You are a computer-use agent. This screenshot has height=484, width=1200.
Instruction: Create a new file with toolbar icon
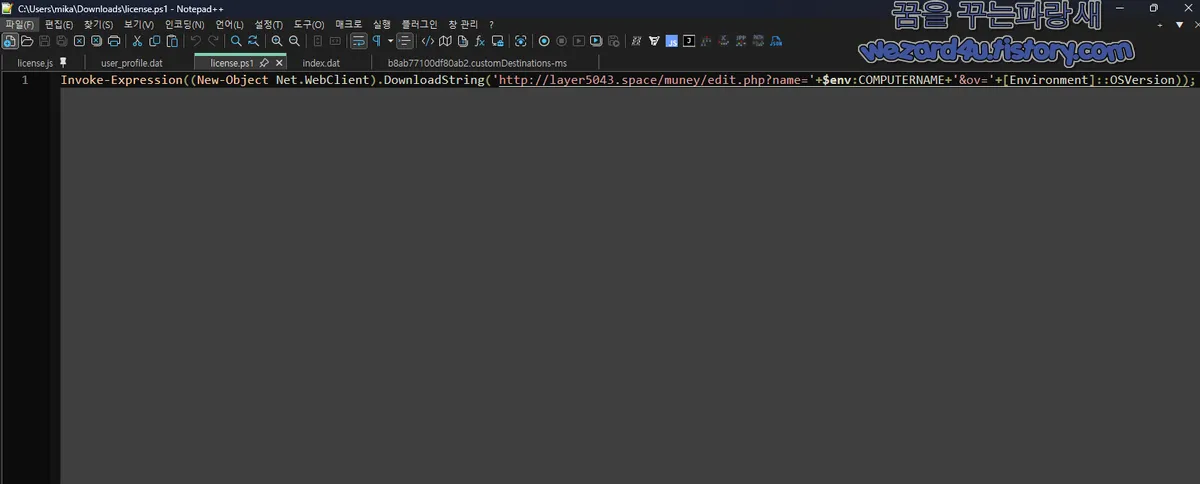[x=10, y=41]
